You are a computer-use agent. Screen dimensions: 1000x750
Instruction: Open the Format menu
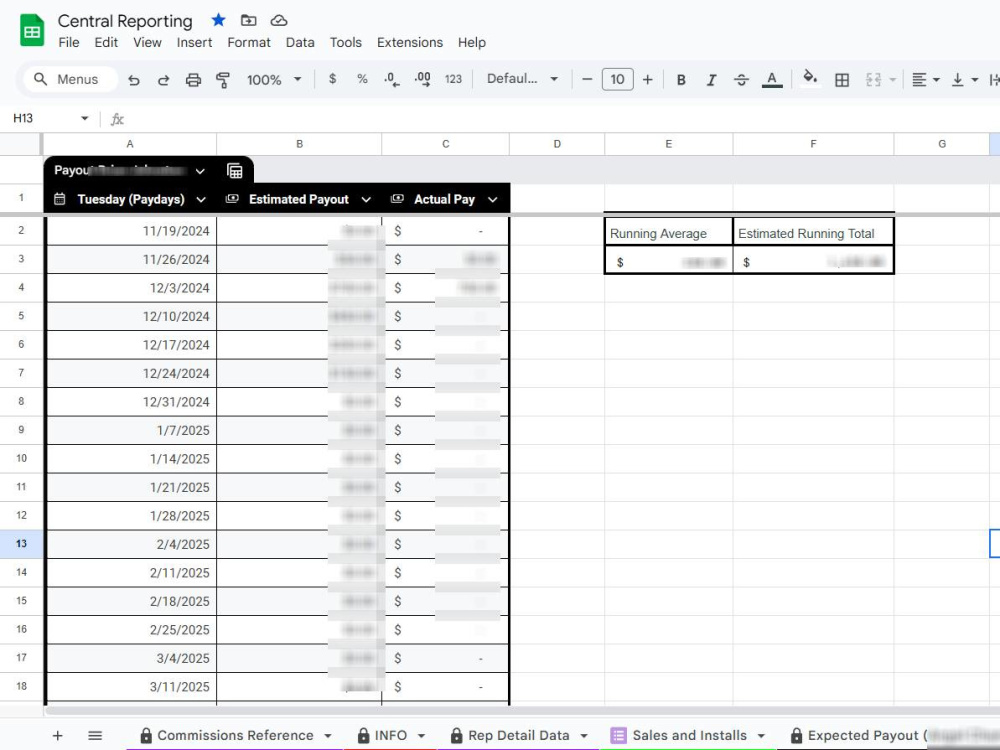coord(249,43)
